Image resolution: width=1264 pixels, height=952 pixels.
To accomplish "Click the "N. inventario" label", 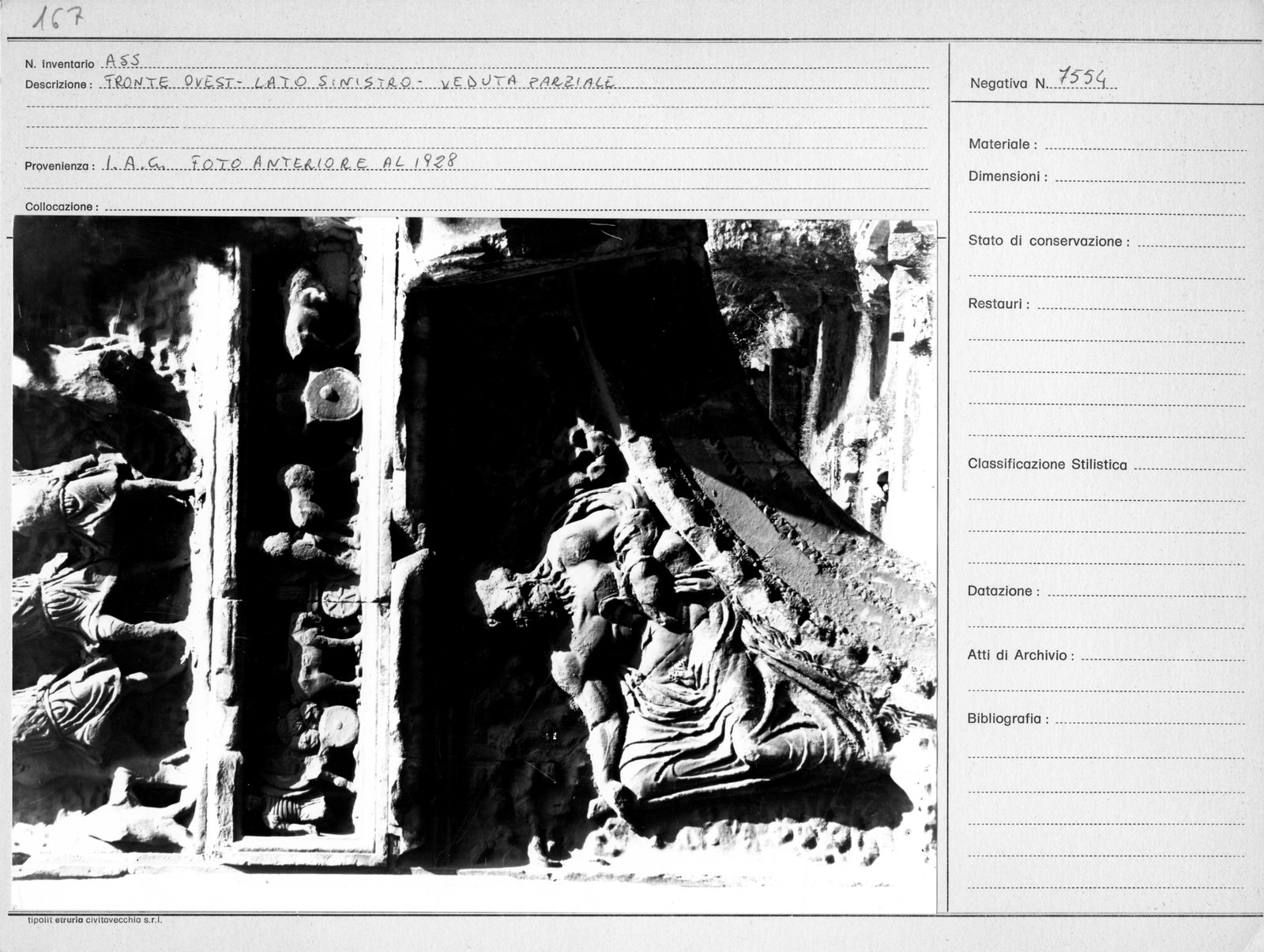I will pos(60,64).
